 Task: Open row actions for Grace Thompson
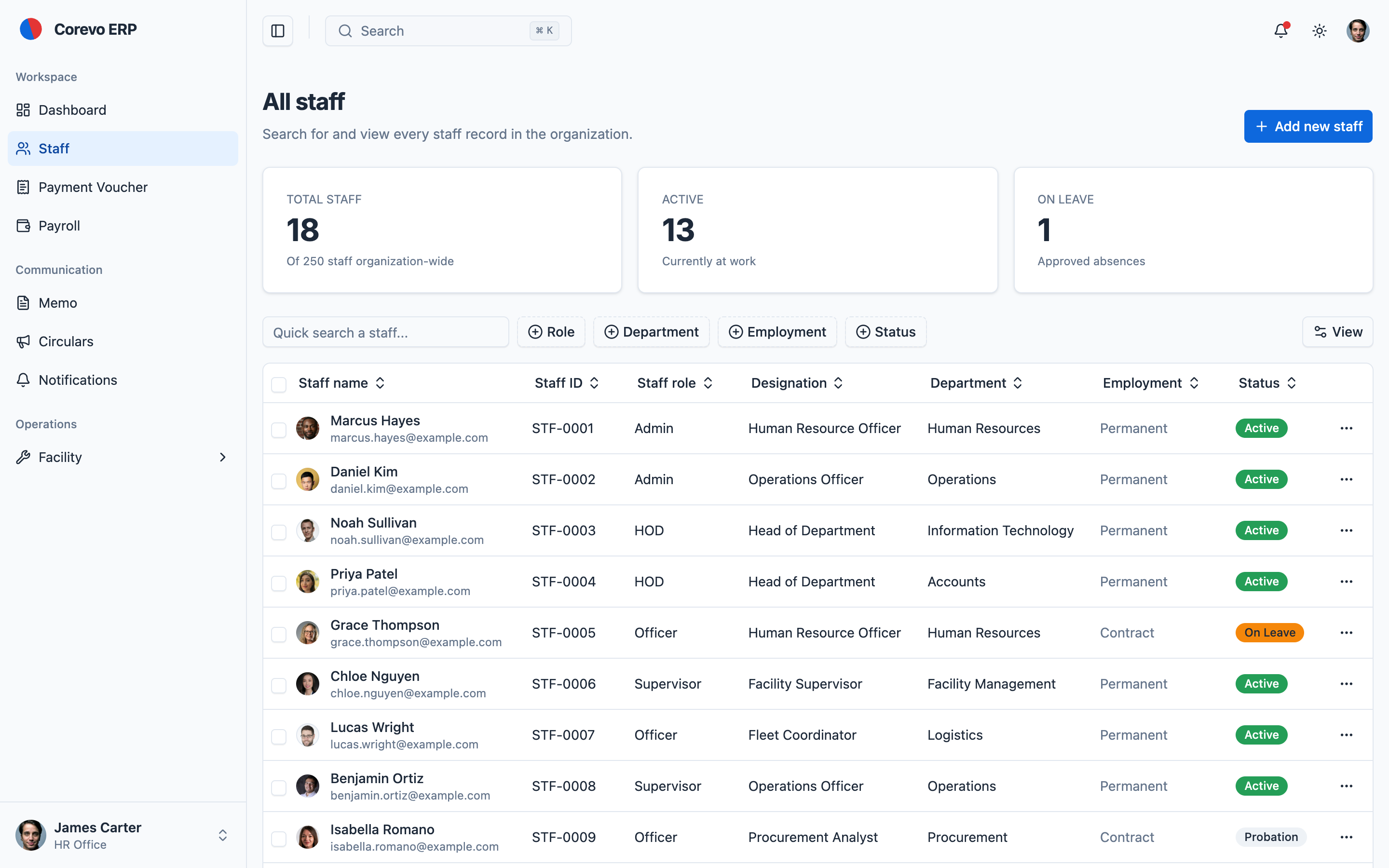pos(1347,633)
